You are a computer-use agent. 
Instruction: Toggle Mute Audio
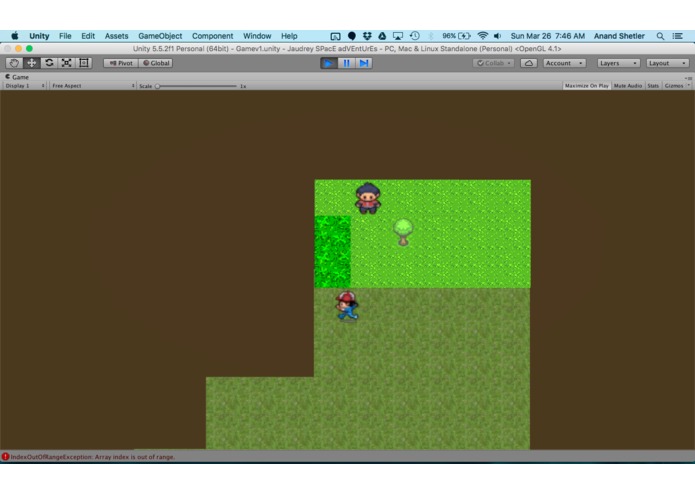628,86
